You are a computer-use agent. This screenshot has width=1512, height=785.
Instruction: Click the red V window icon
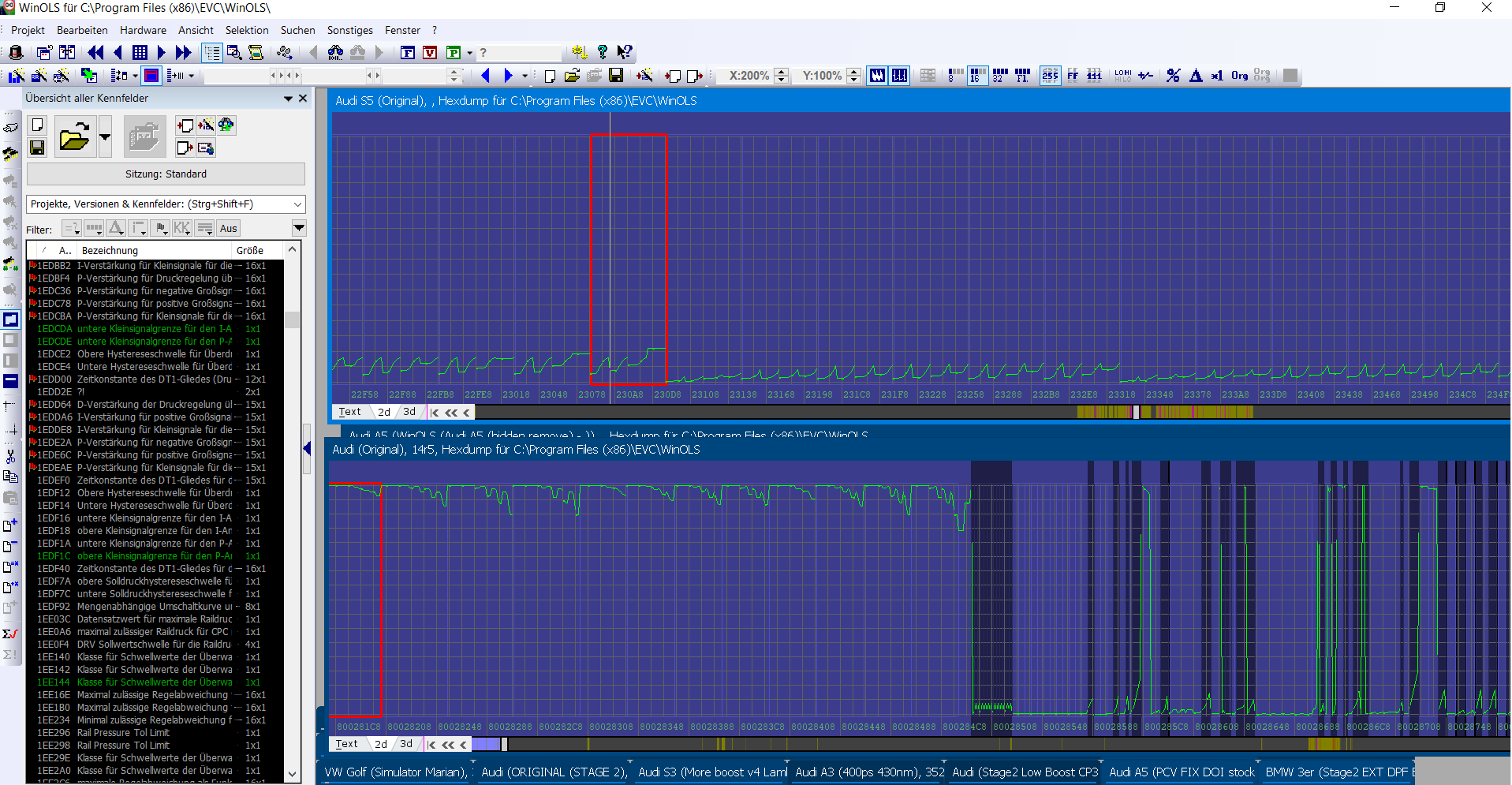click(430, 52)
